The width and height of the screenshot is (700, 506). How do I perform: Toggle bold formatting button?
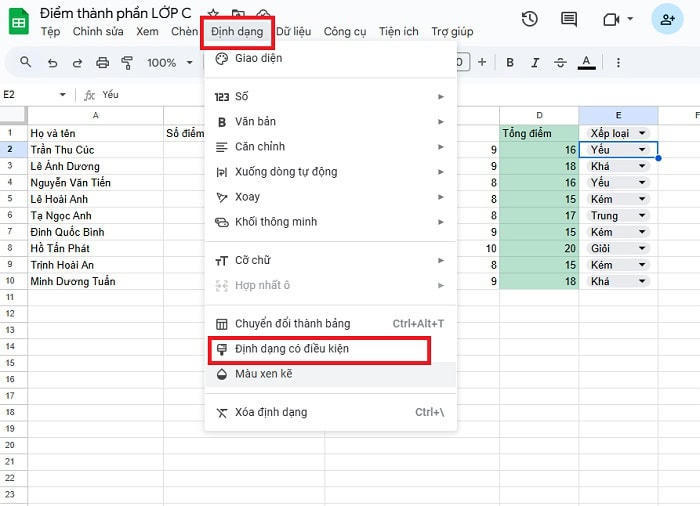point(510,63)
